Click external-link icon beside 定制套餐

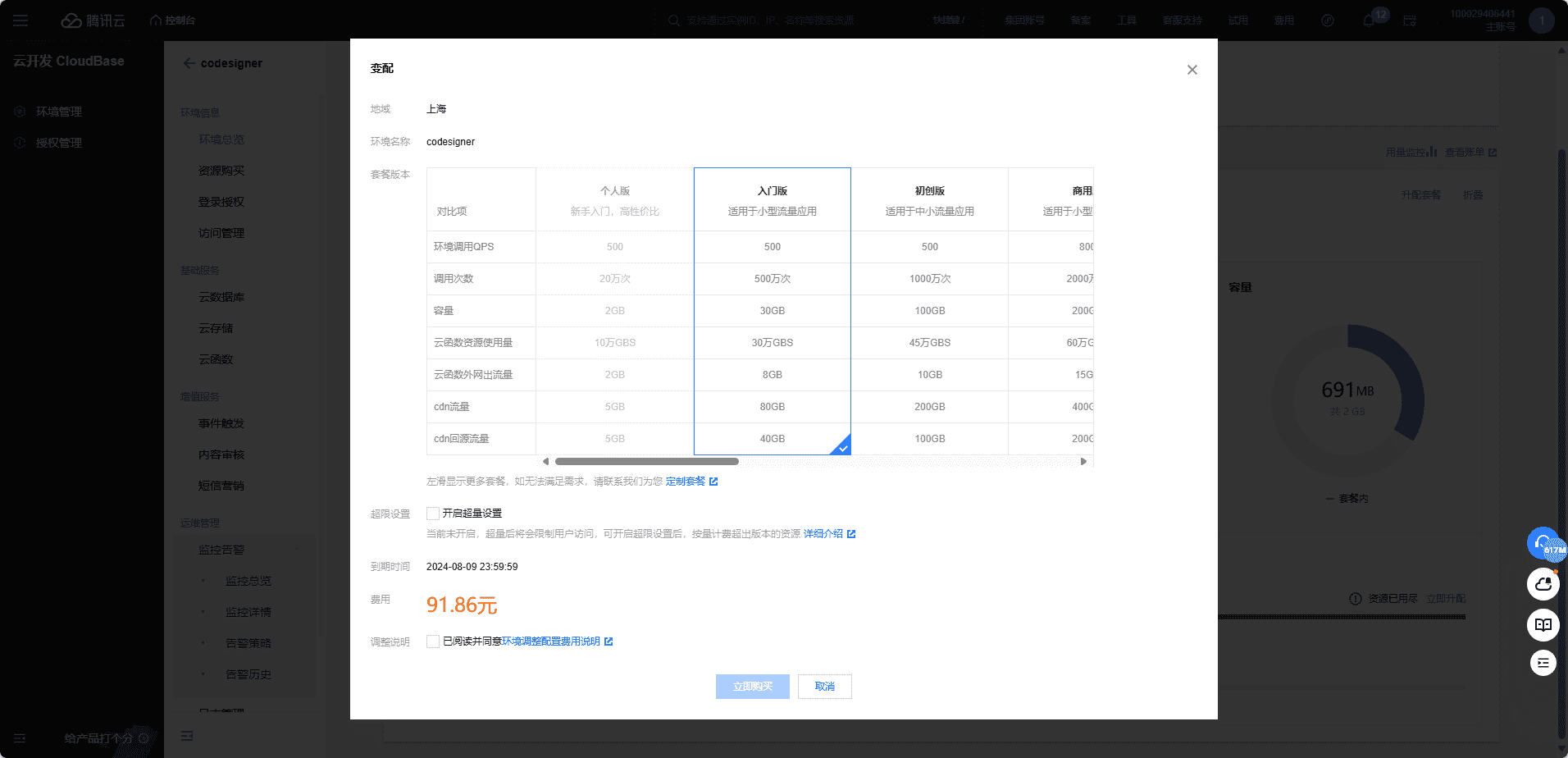pyautogui.click(x=713, y=482)
